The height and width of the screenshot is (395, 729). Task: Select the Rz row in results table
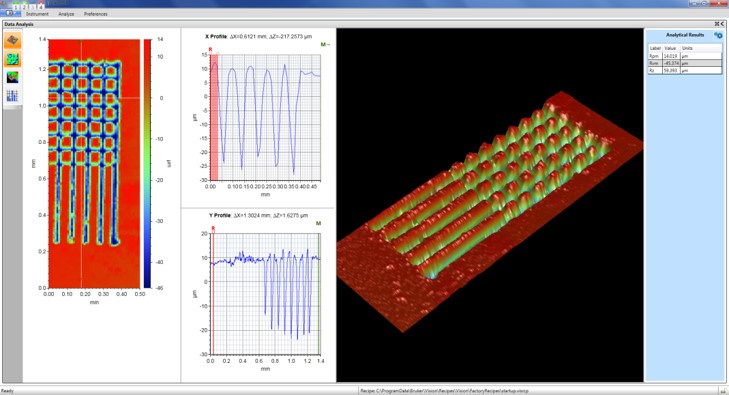coord(685,70)
